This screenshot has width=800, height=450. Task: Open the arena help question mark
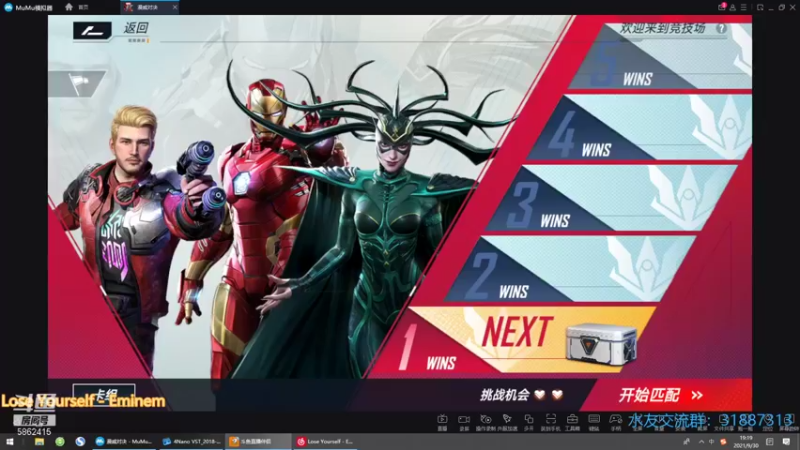click(721, 29)
